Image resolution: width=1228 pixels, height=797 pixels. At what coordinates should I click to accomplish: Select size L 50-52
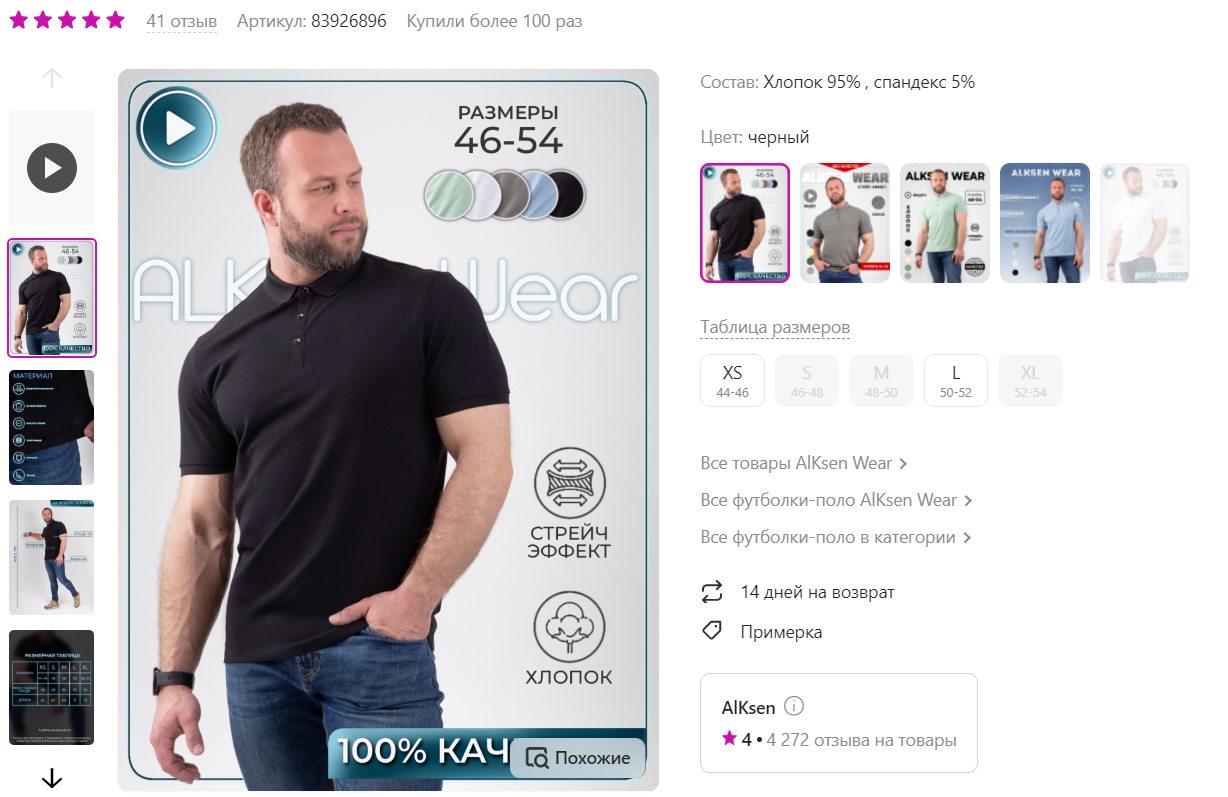point(956,381)
